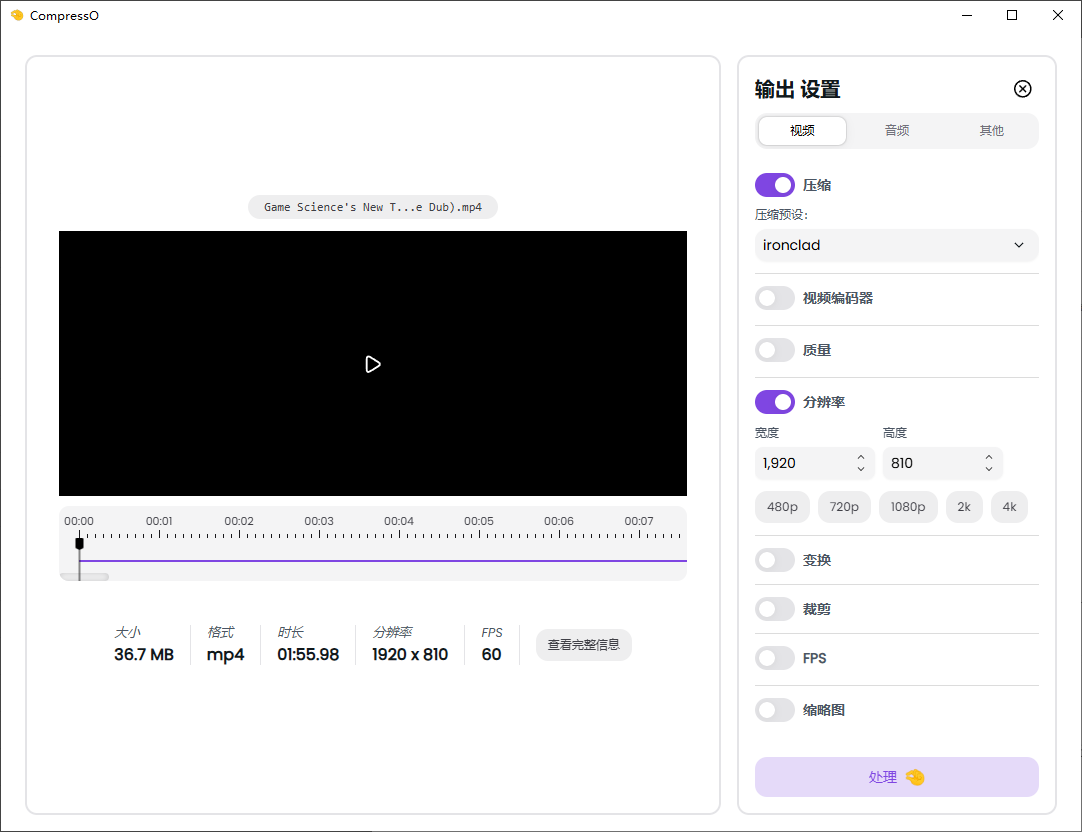Click the 处理 button to start processing
This screenshot has height=832, width=1082.
coord(896,777)
